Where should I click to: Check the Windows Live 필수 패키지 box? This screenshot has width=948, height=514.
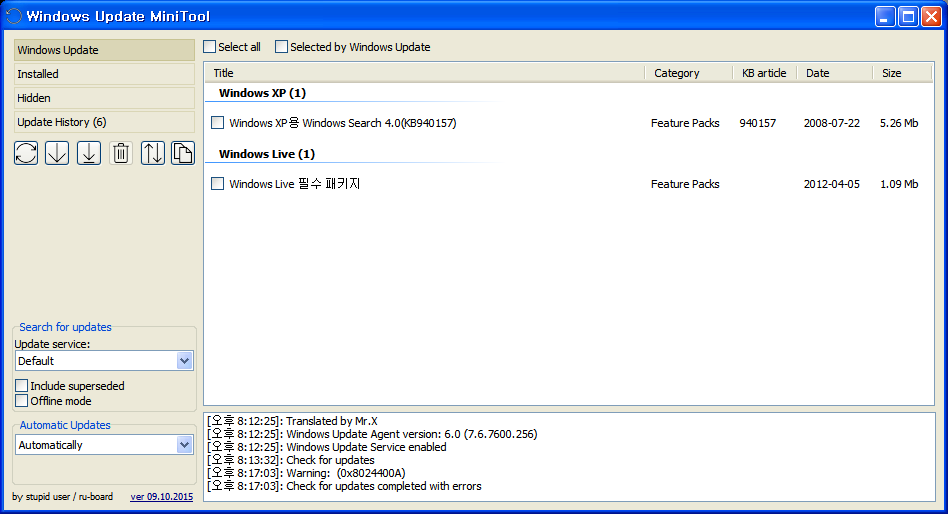pos(218,183)
